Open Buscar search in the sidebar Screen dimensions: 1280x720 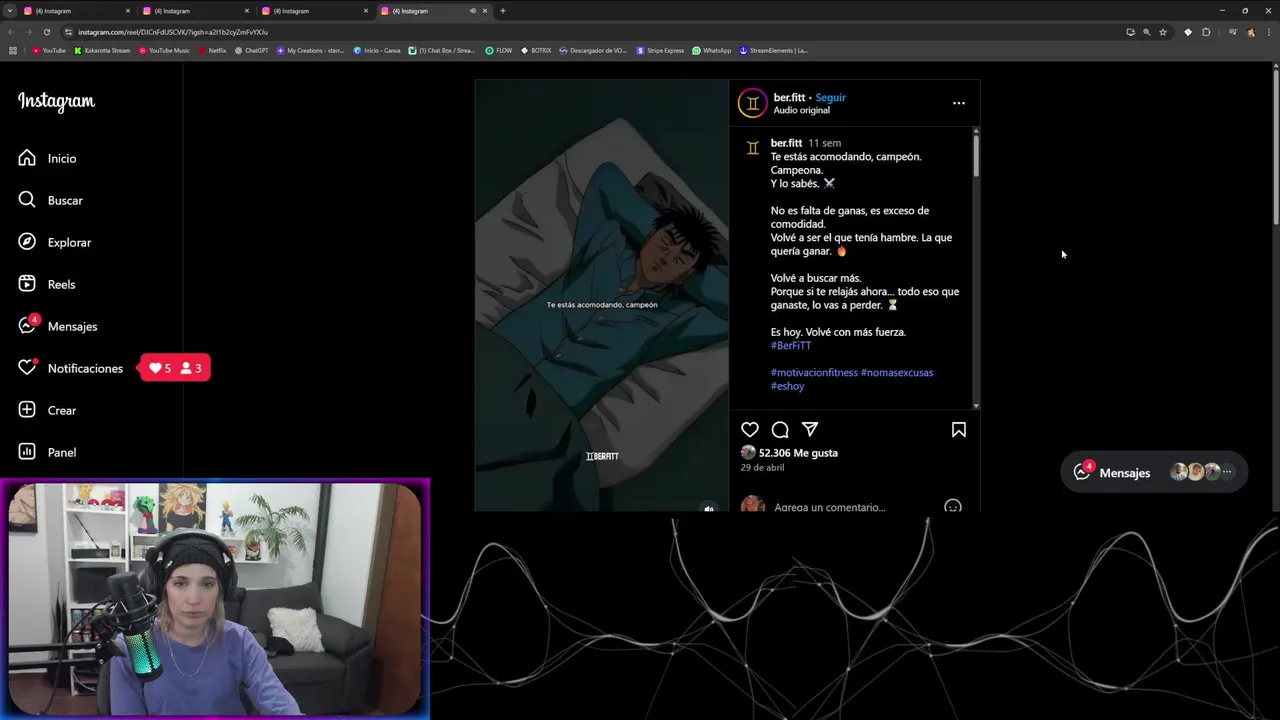pyautogui.click(x=50, y=200)
